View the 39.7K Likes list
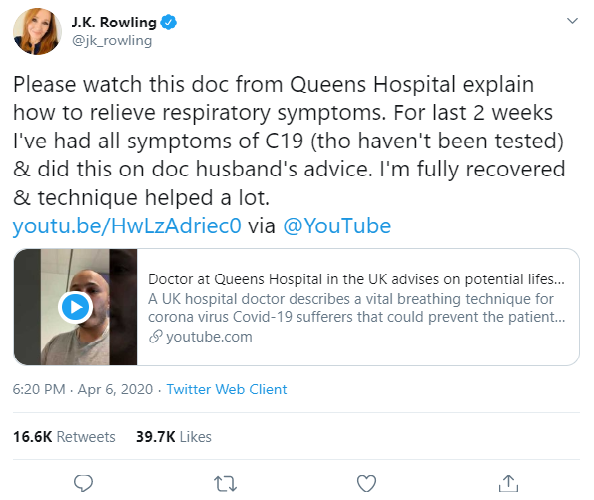The image size is (594, 500). (x=174, y=437)
